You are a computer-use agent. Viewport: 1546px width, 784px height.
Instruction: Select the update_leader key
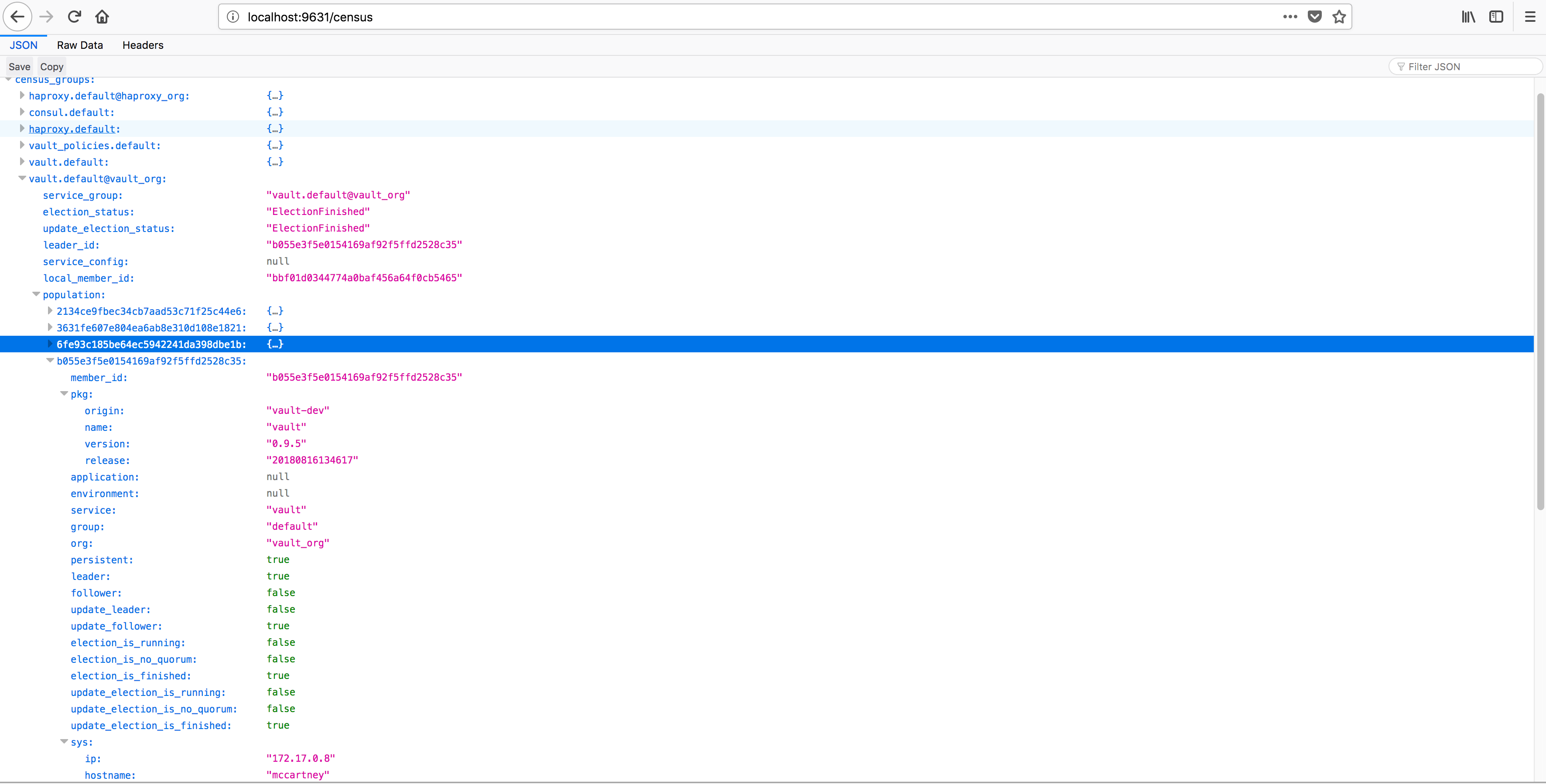110,610
